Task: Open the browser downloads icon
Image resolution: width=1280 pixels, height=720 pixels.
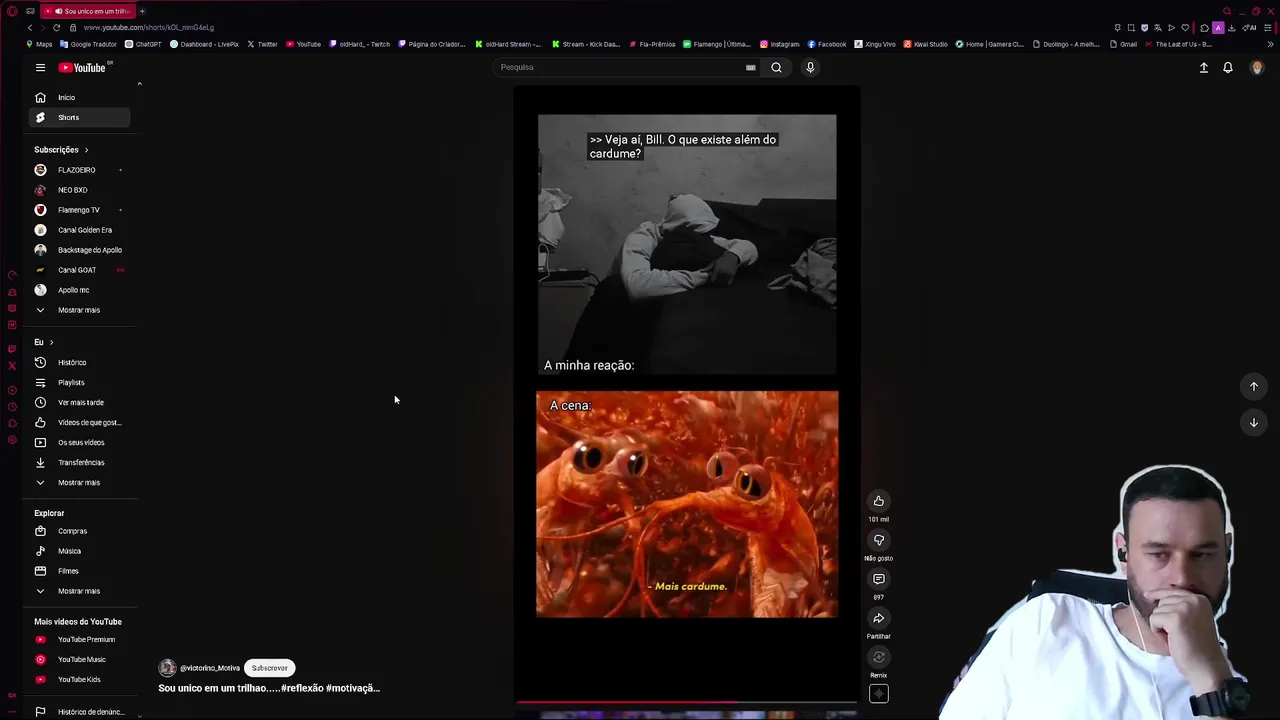Action: point(1231,27)
